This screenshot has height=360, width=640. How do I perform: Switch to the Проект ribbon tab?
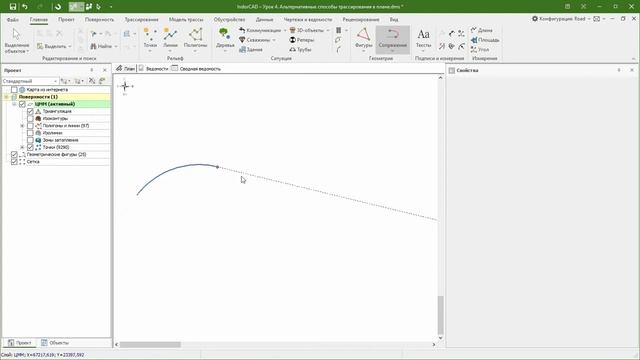pos(66,20)
